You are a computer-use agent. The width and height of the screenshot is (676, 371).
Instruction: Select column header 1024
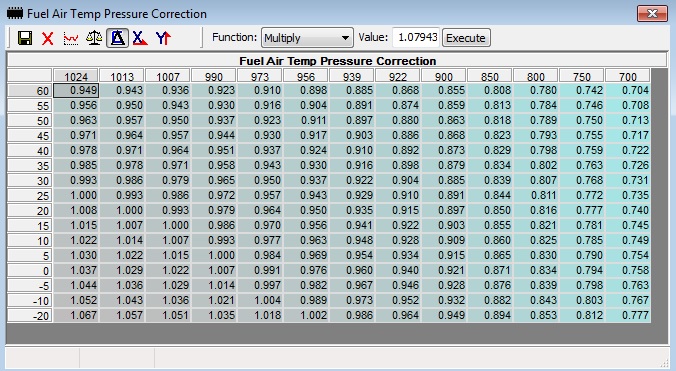[x=76, y=76]
